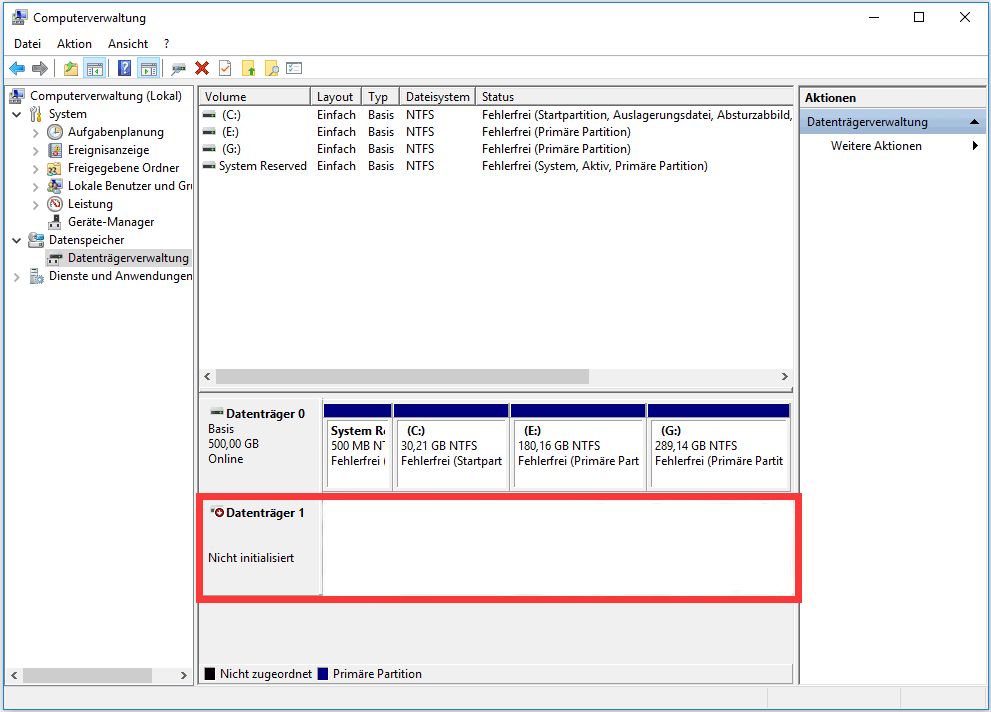Image resolution: width=991 pixels, height=712 pixels.
Task: Click the blue Back arrow in toolbar
Action: pyautogui.click(x=17, y=68)
